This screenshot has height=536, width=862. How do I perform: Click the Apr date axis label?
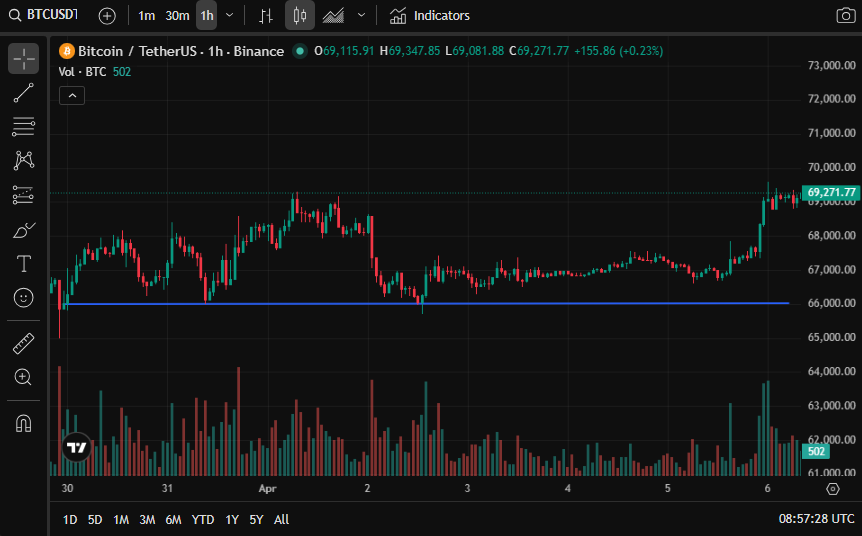pyautogui.click(x=267, y=488)
